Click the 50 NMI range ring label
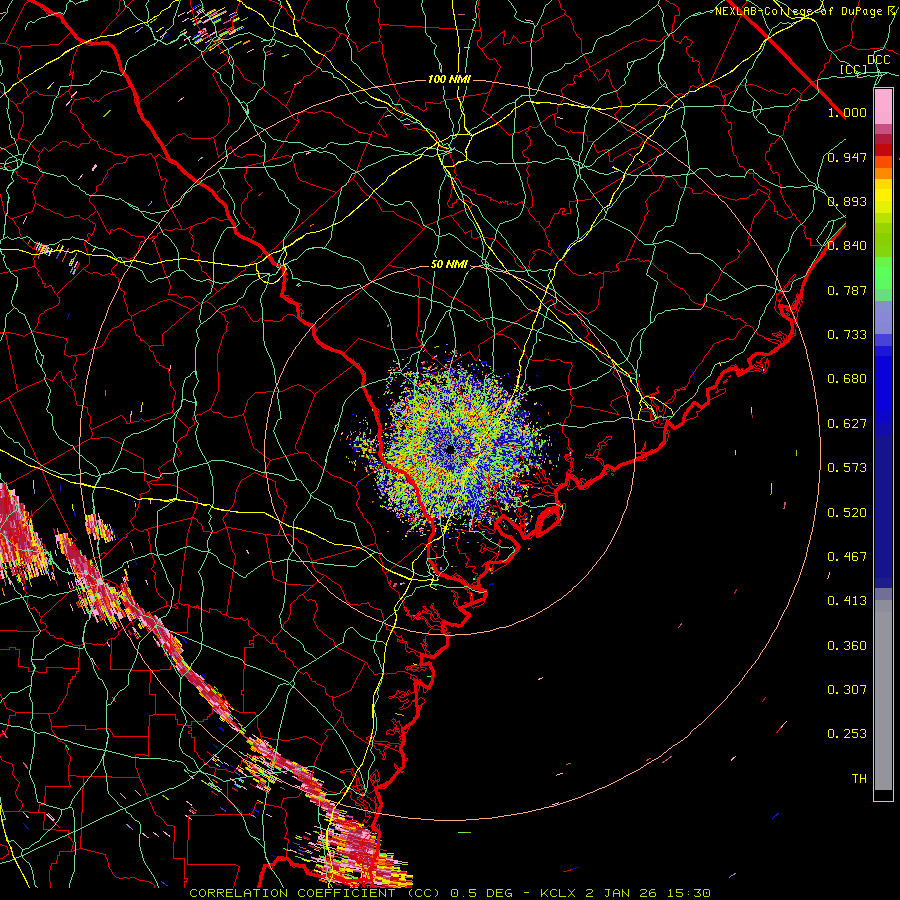 point(449,265)
